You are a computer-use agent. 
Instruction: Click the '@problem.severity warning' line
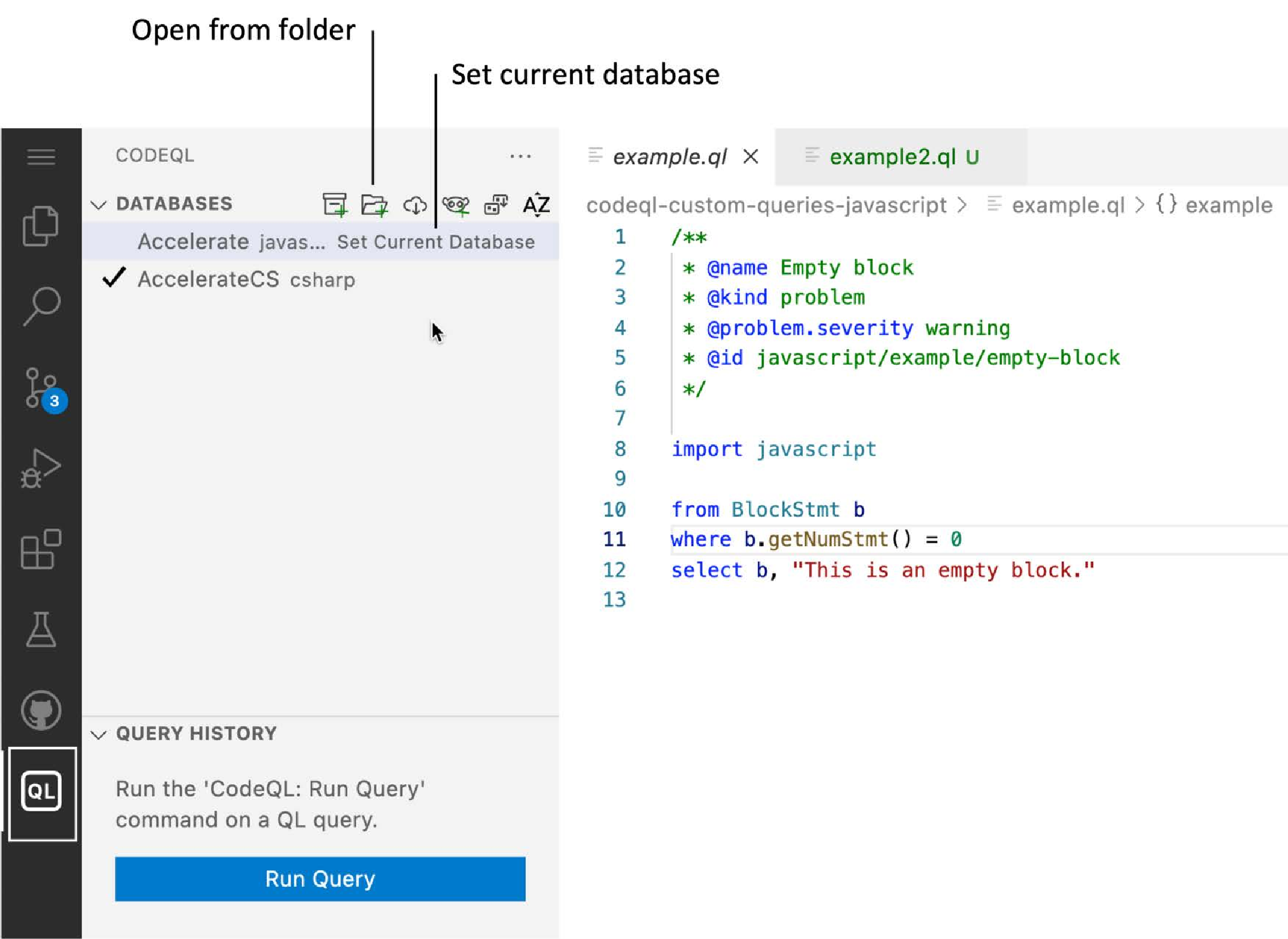pos(845,328)
